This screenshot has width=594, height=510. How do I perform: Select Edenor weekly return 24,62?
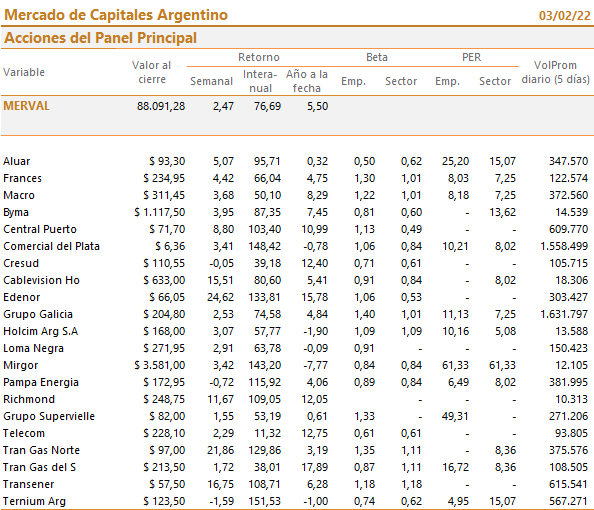point(220,297)
